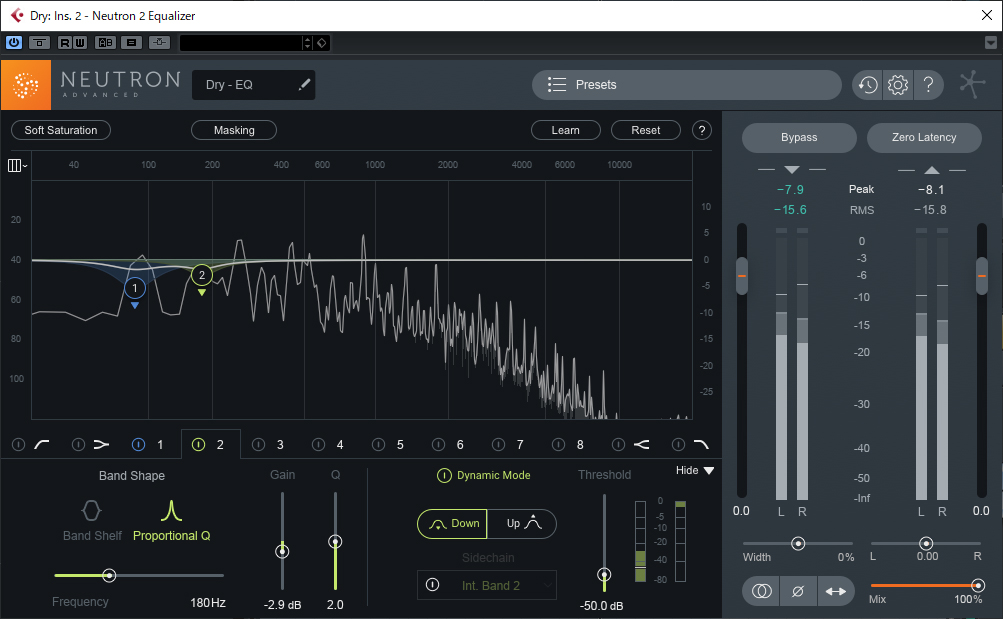Click the output gain fader
Viewport: 1003px width, 619px height.
981,276
